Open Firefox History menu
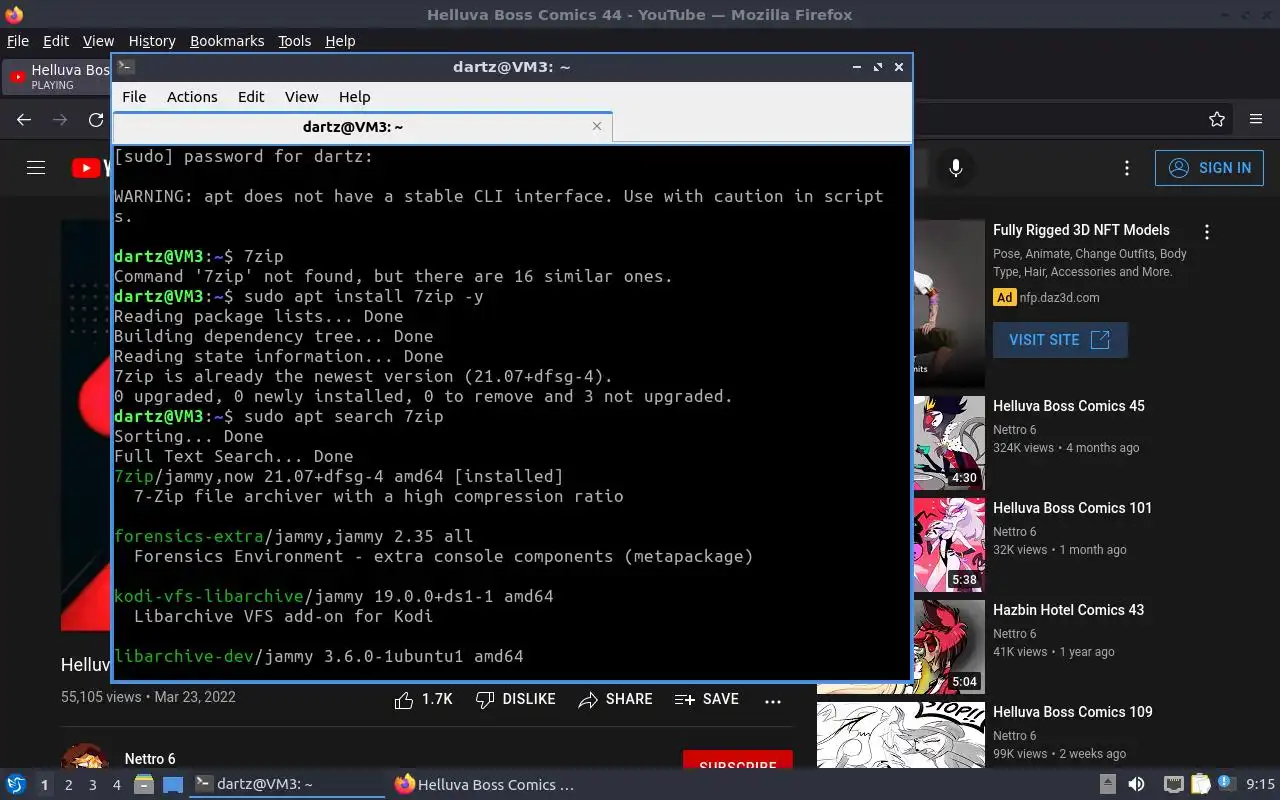1280x800 pixels. [152, 41]
